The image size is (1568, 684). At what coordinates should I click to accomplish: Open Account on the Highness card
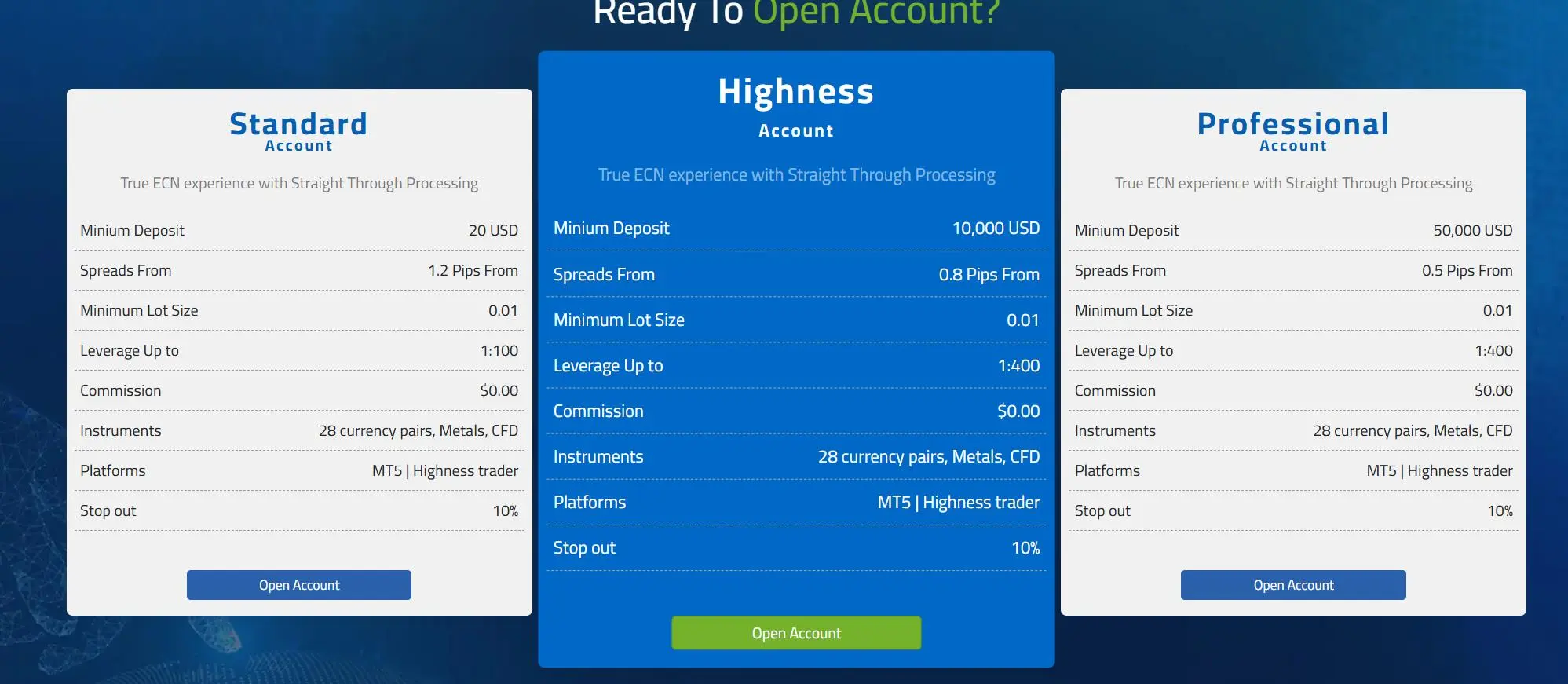(x=796, y=633)
